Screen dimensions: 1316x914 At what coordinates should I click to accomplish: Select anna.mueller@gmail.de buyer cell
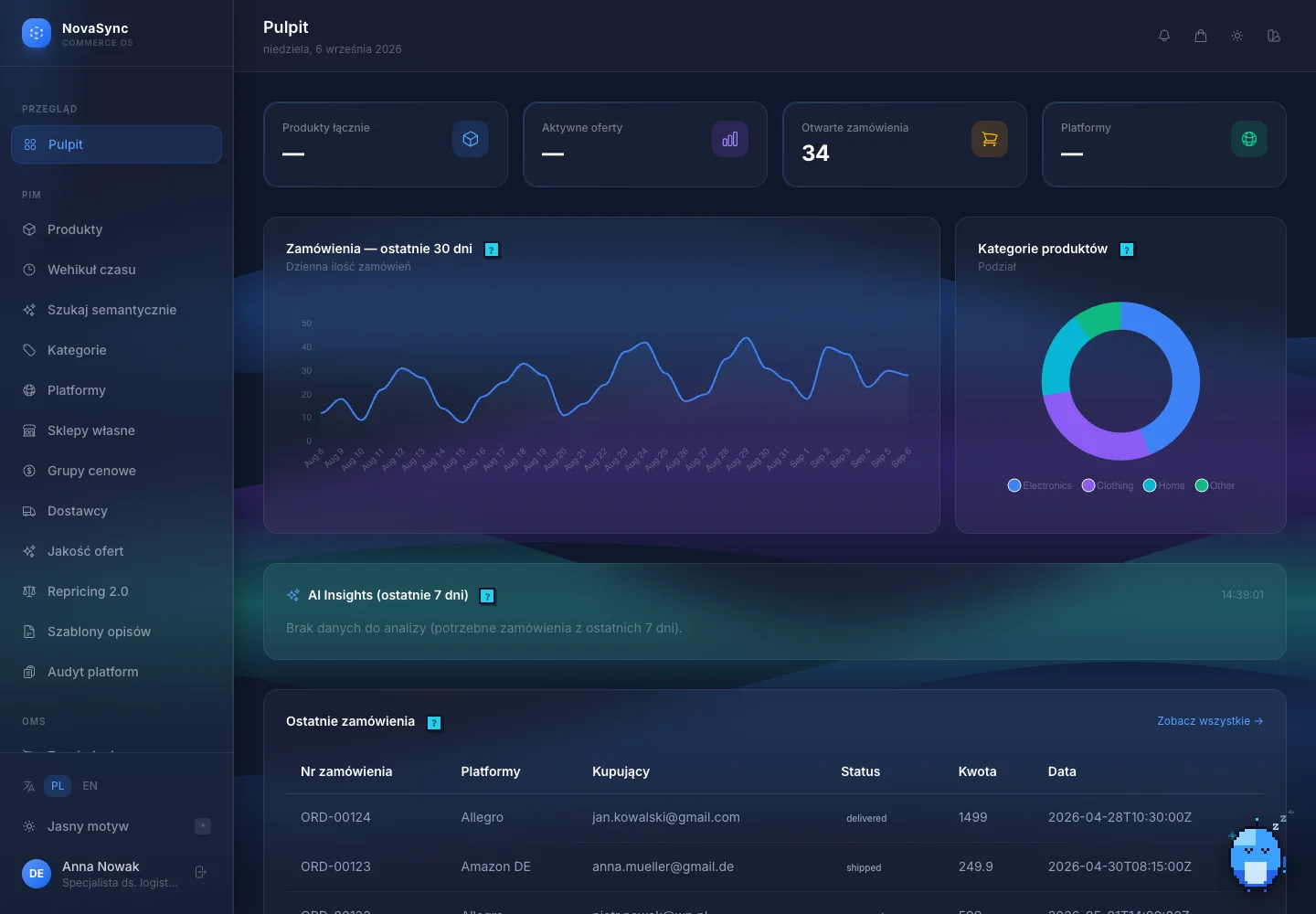coord(663,866)
